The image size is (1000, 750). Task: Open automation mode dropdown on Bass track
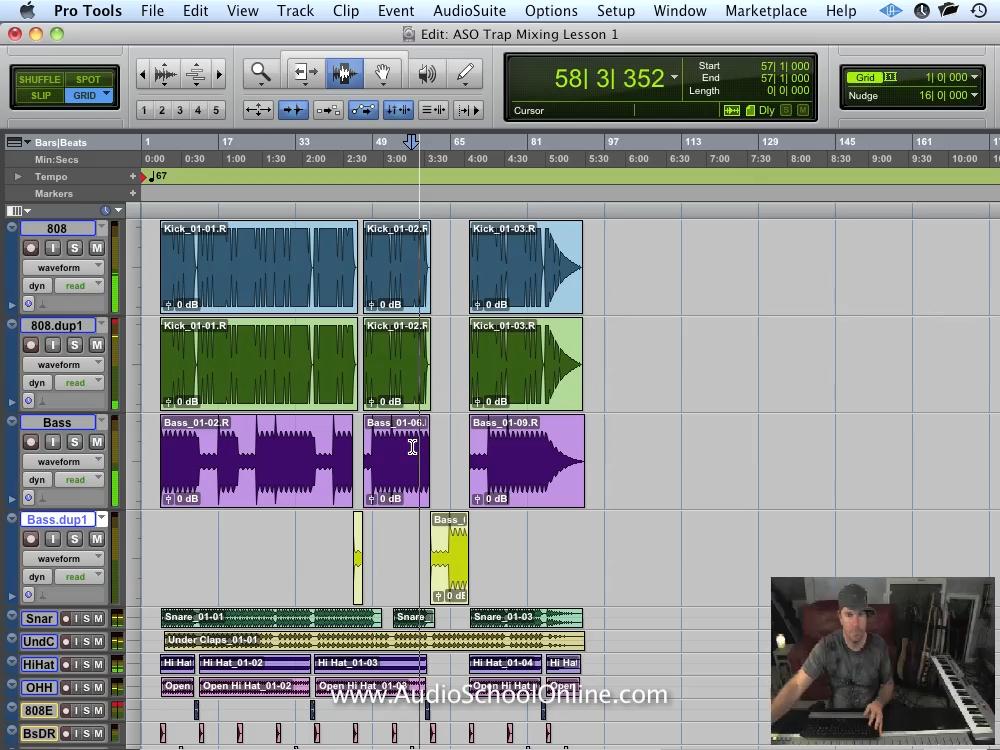click(x=81, y=480)
